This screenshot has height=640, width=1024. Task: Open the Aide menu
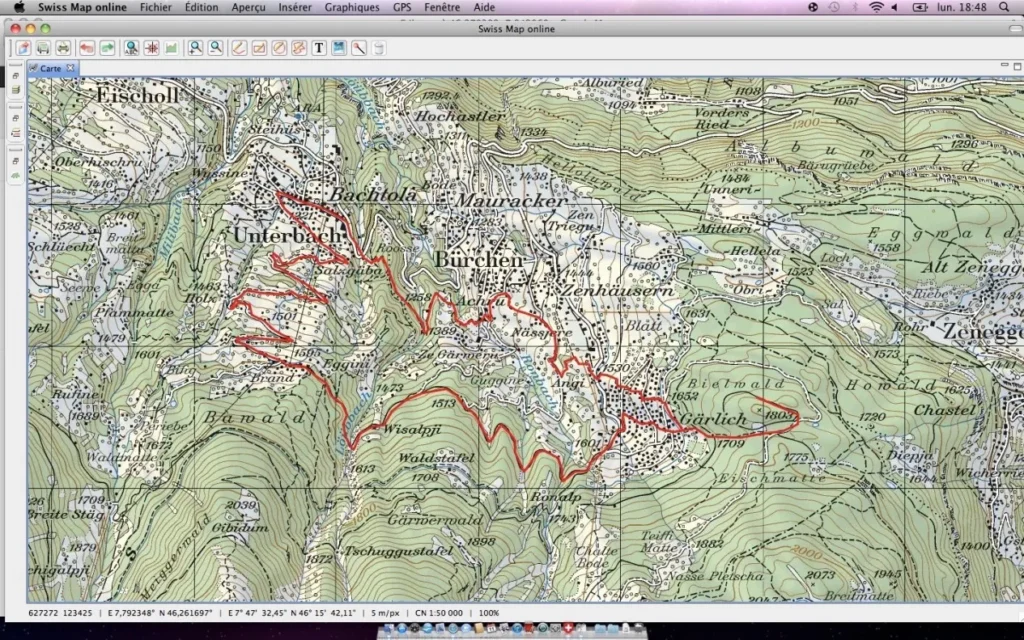tap(484, 7)
